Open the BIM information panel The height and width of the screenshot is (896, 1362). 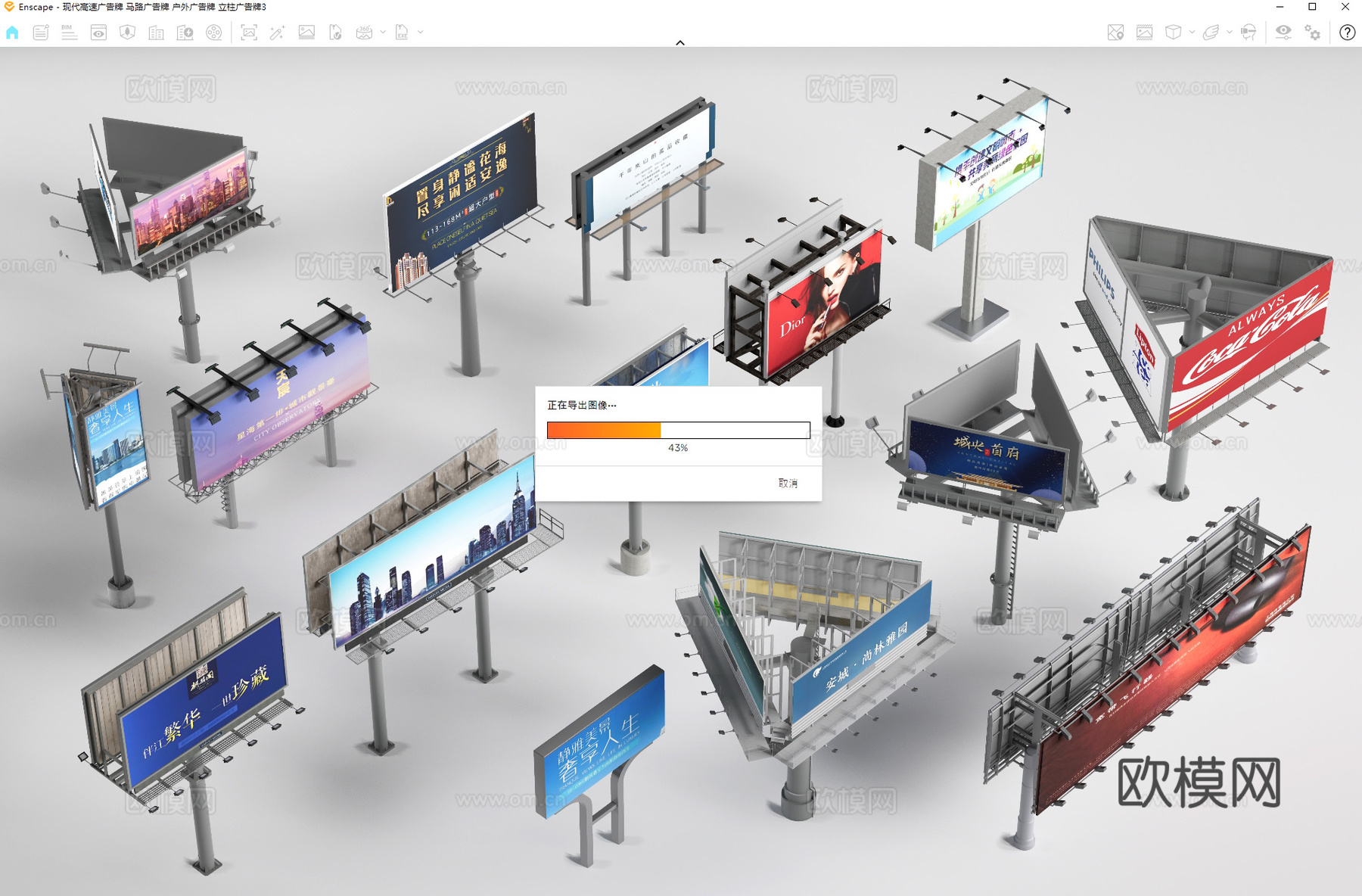click(70, 33)
